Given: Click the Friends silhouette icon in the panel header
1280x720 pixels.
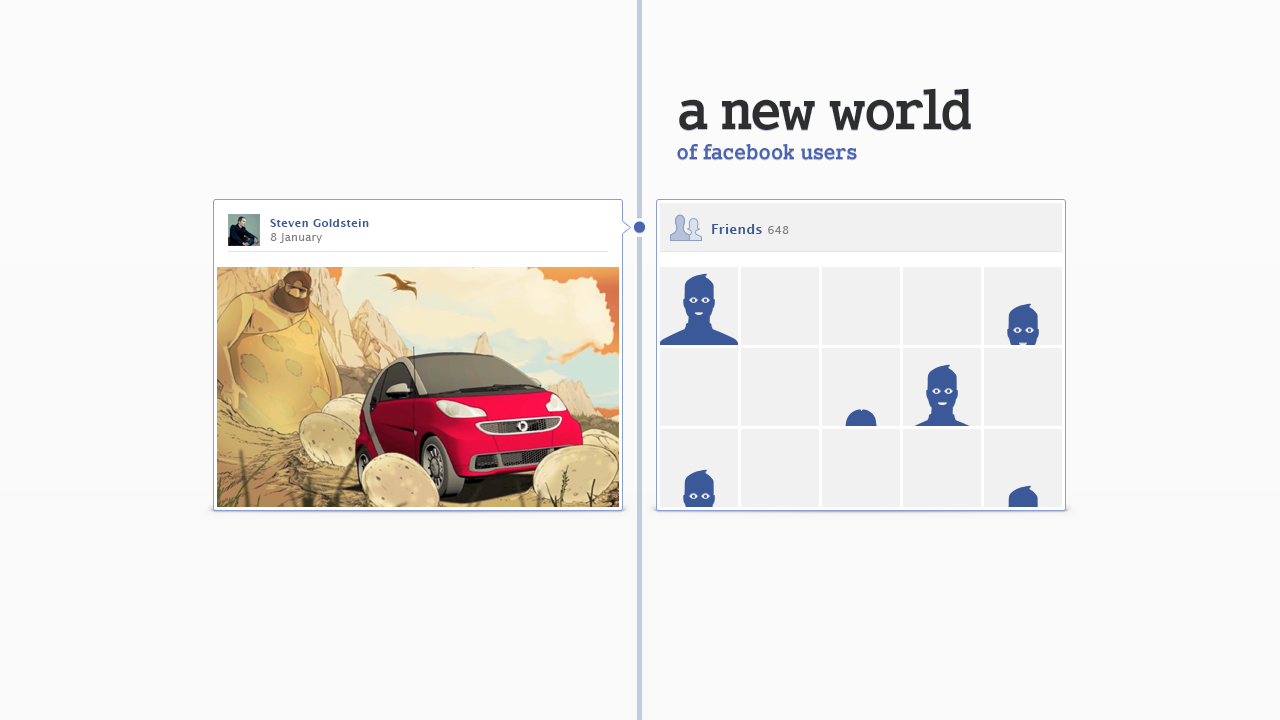Looking at the screenshot, I should pos(685,229).
